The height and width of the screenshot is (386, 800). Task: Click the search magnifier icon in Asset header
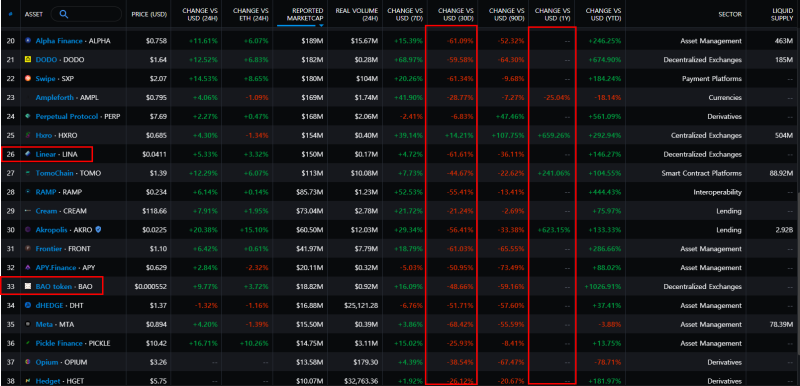64,14
